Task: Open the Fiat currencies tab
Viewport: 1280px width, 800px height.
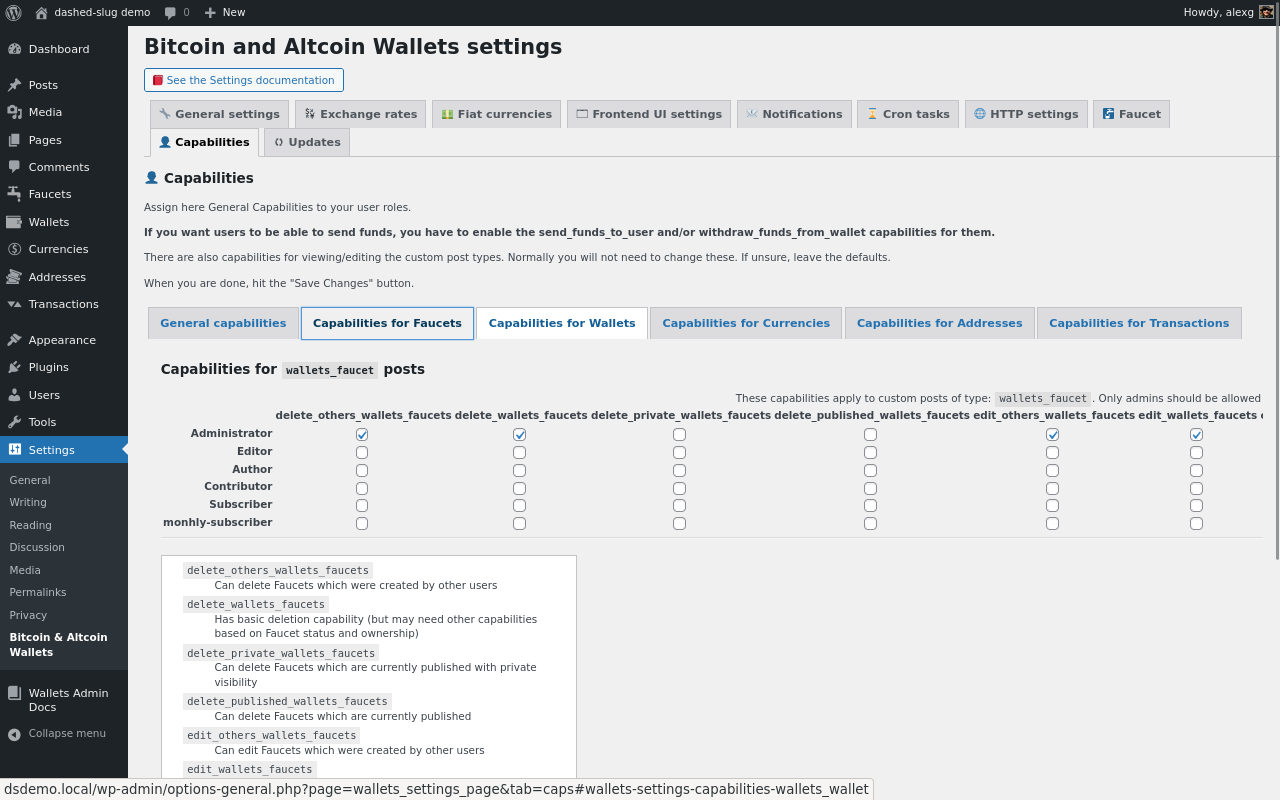Action: [496, 114]
